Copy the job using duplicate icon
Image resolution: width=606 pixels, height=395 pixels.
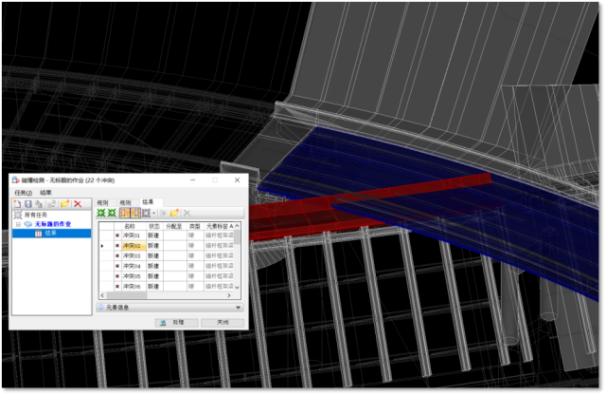point(39,204)
